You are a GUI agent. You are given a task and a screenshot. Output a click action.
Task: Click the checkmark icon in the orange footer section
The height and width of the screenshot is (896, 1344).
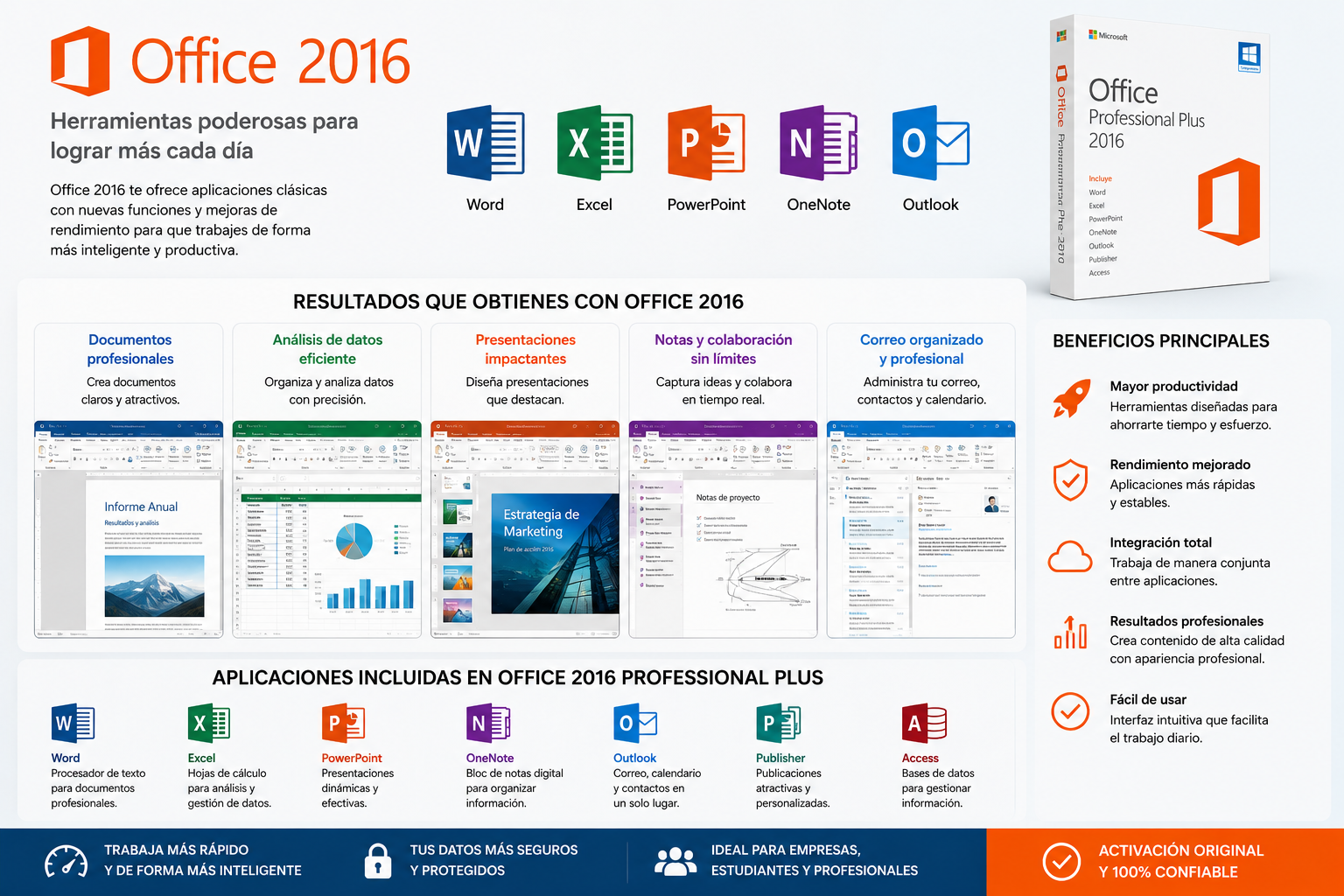pyautogui.click(x=1061, y=862)
